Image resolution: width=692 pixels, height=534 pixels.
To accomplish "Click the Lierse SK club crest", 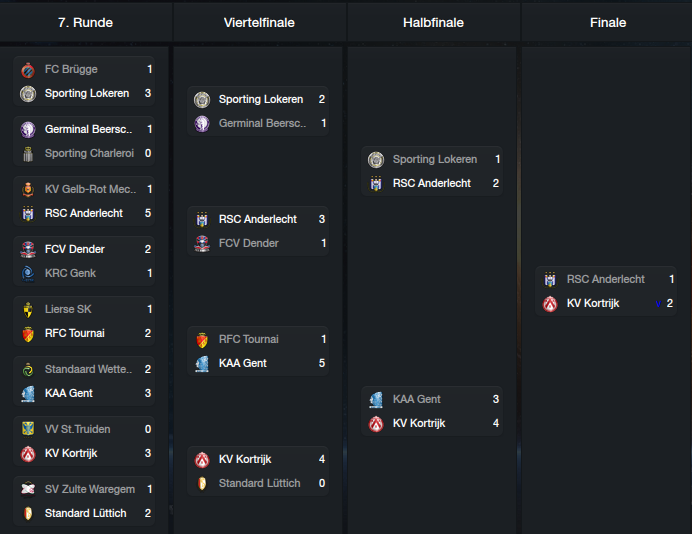I will pos(28,310).
